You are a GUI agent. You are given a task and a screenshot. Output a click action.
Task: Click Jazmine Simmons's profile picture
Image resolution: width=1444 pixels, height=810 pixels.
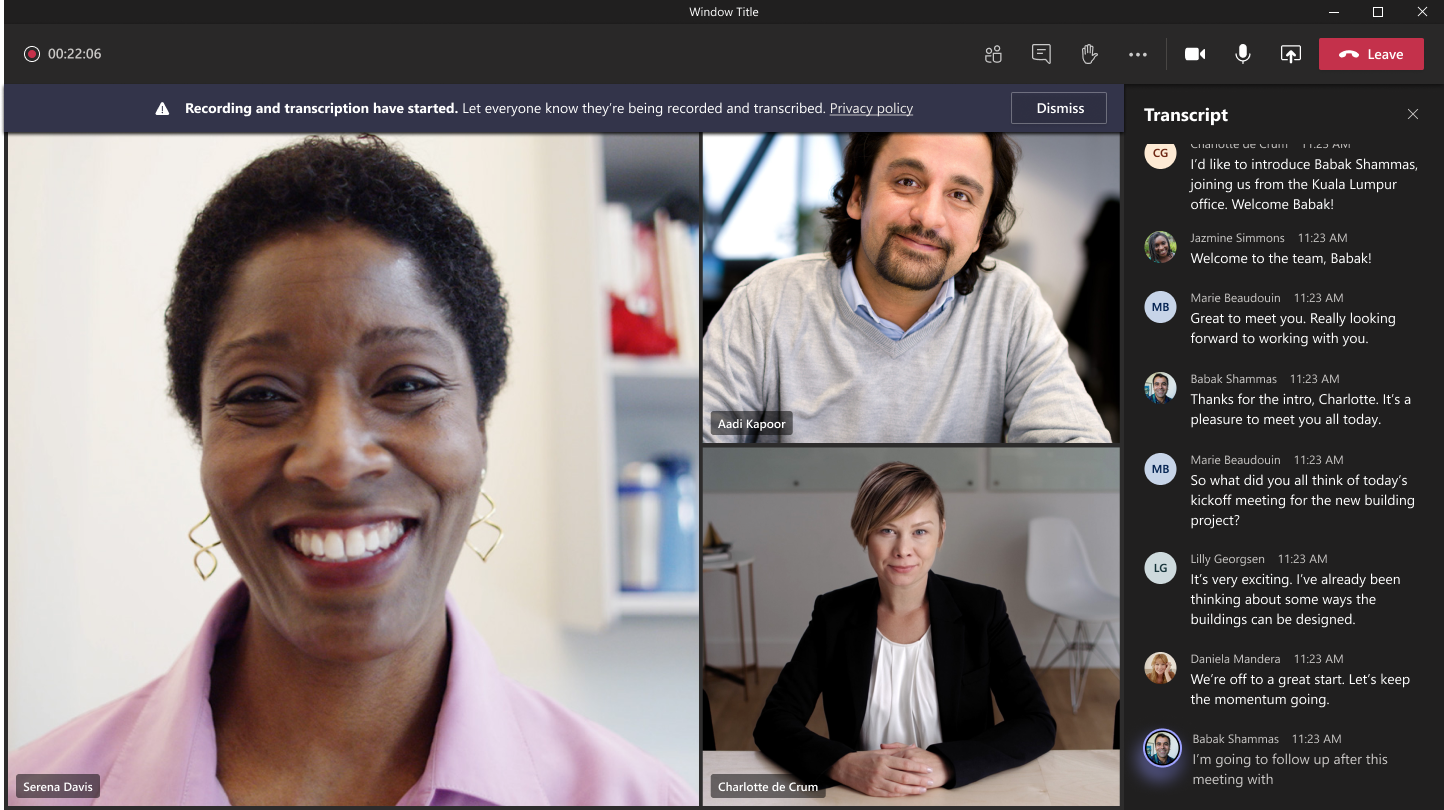click(x=1160, y=247)
